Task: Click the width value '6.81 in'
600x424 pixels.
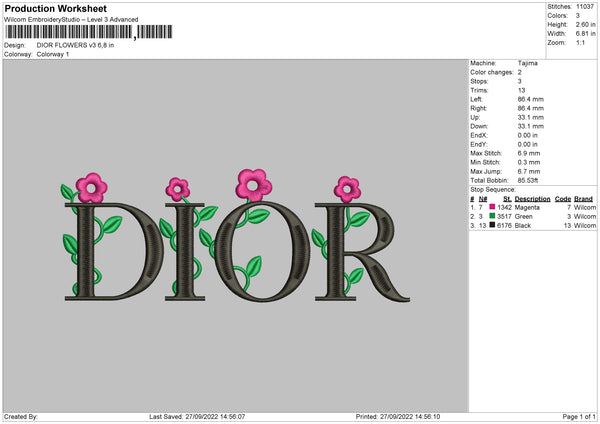Action: (586, 34)
